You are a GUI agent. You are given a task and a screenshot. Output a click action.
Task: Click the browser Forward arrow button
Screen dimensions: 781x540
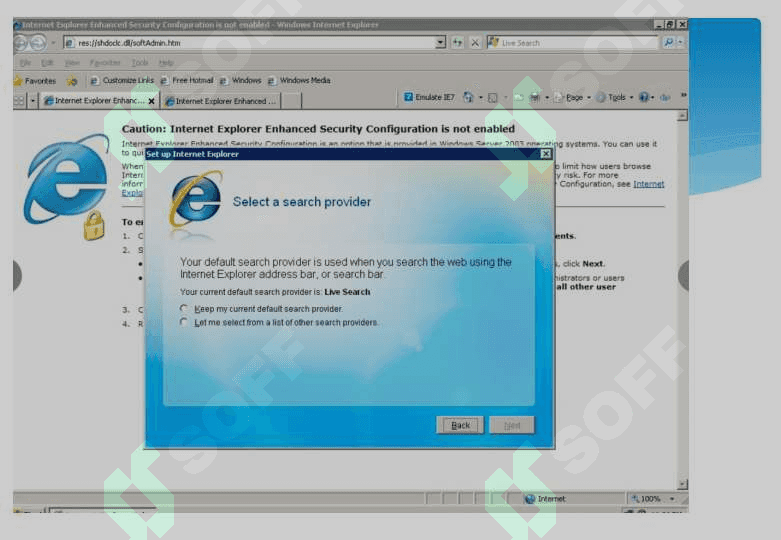[x=38, y=43]
